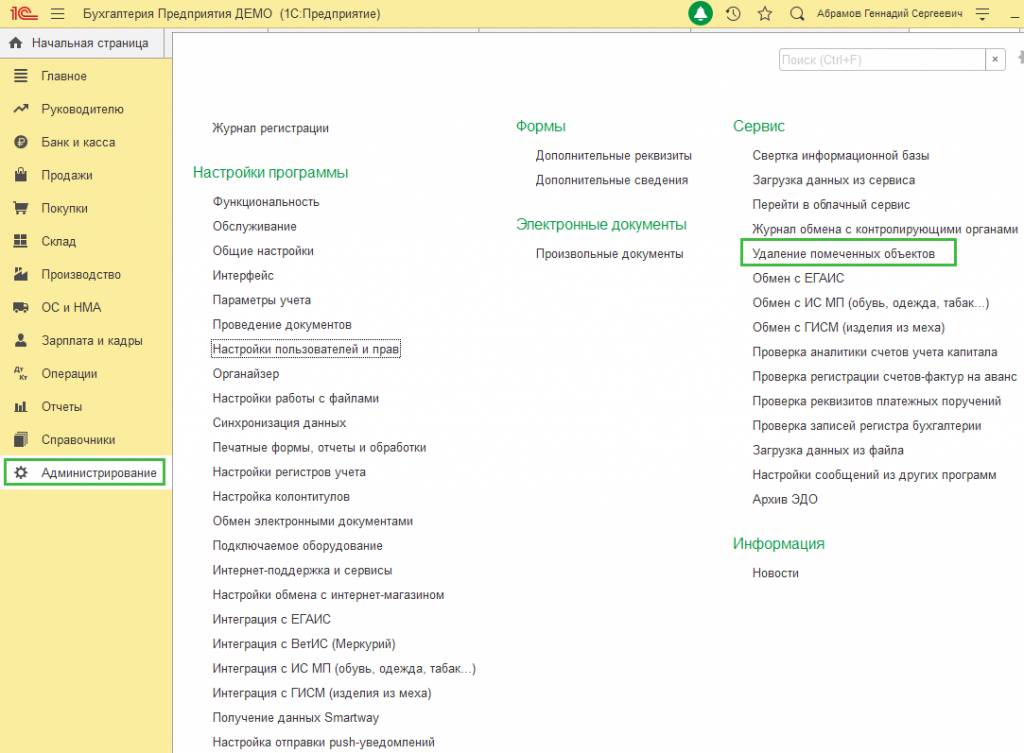Click the Руководителю chart icon
This screenshot has width=1024, height=753.
point(21,109)
